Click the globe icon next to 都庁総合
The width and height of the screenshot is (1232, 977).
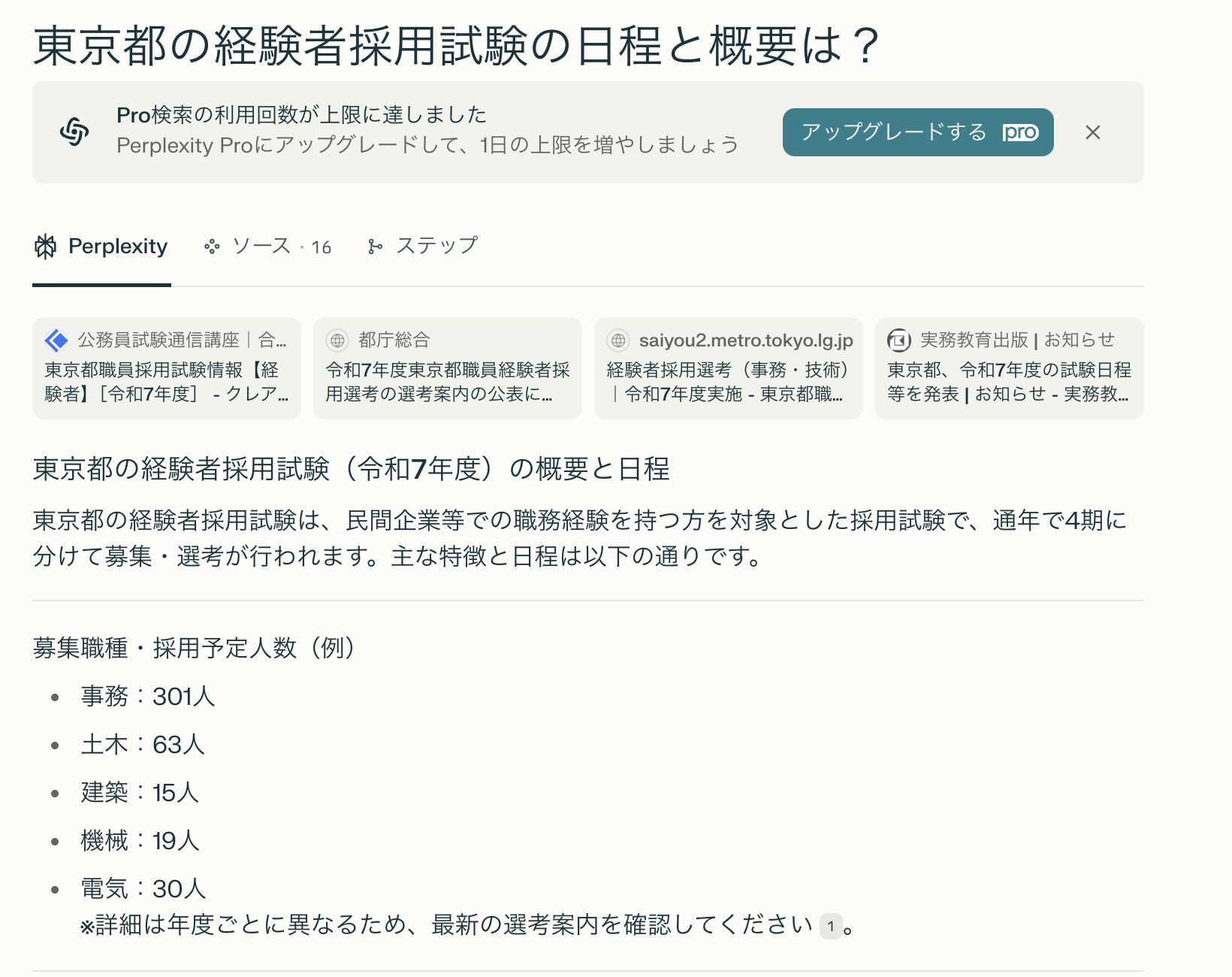pos(337,340)
